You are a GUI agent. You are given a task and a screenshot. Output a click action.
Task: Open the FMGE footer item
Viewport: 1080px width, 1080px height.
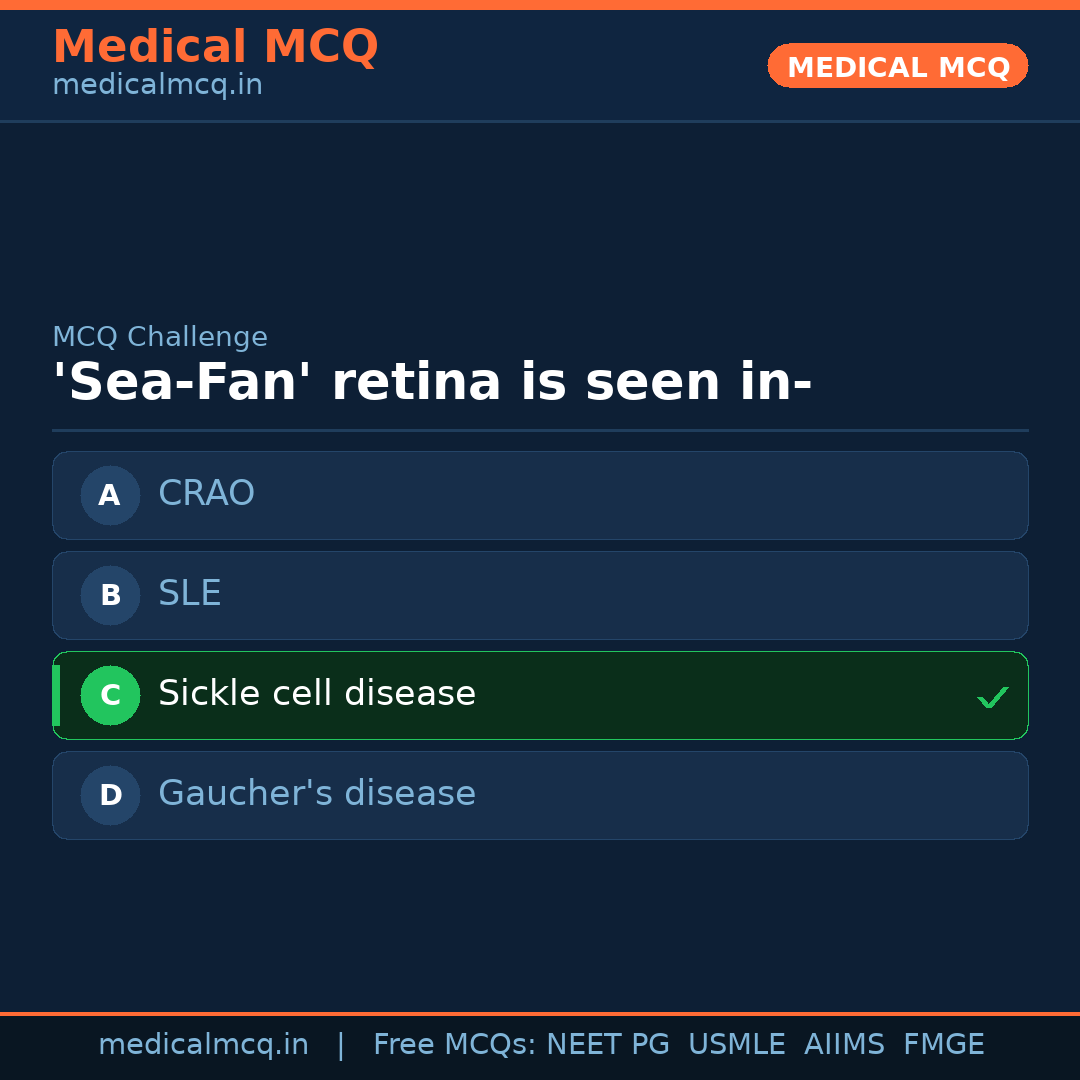click(x=943, y=1045)
